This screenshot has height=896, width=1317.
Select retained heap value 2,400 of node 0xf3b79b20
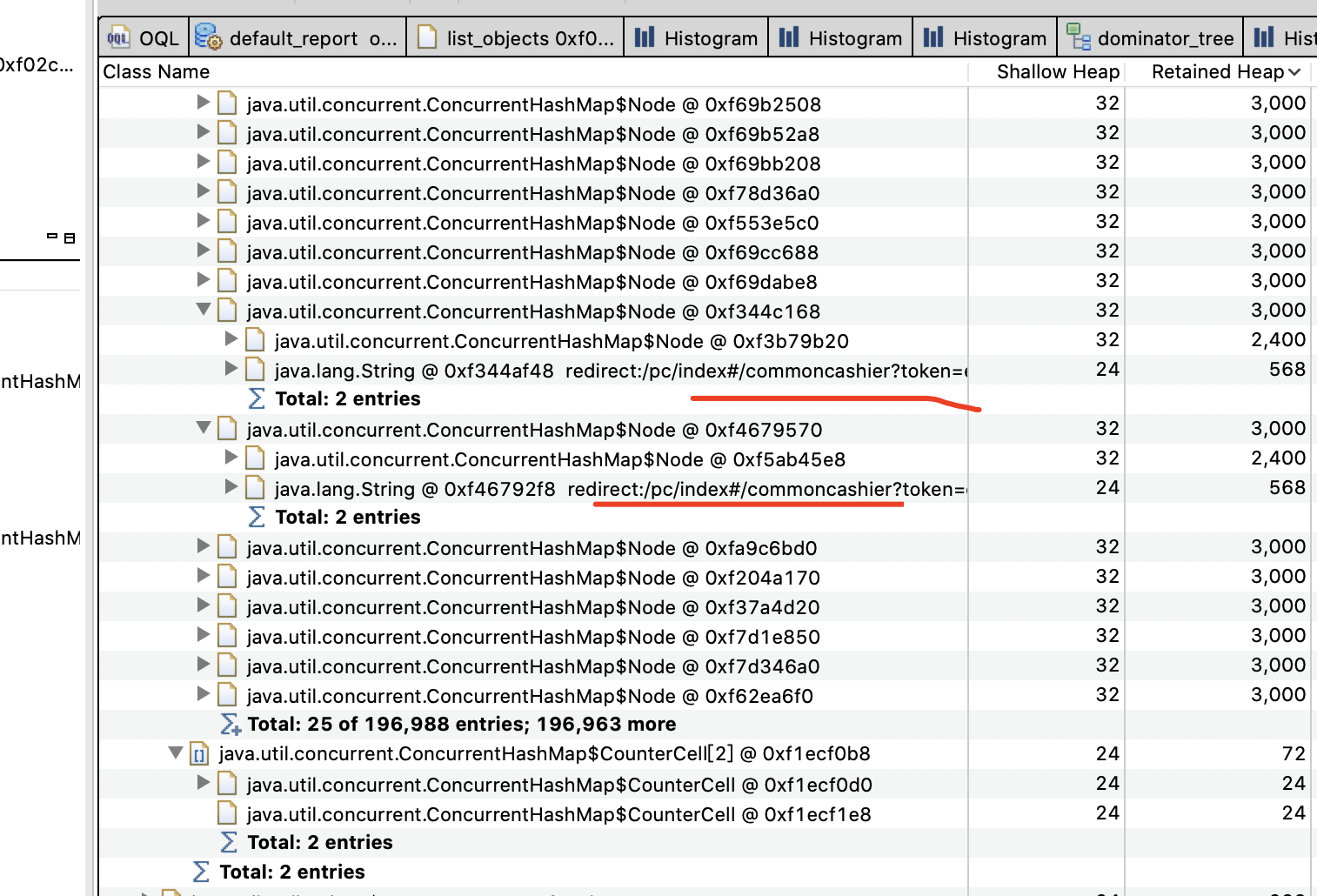(x=1278, y=339)
